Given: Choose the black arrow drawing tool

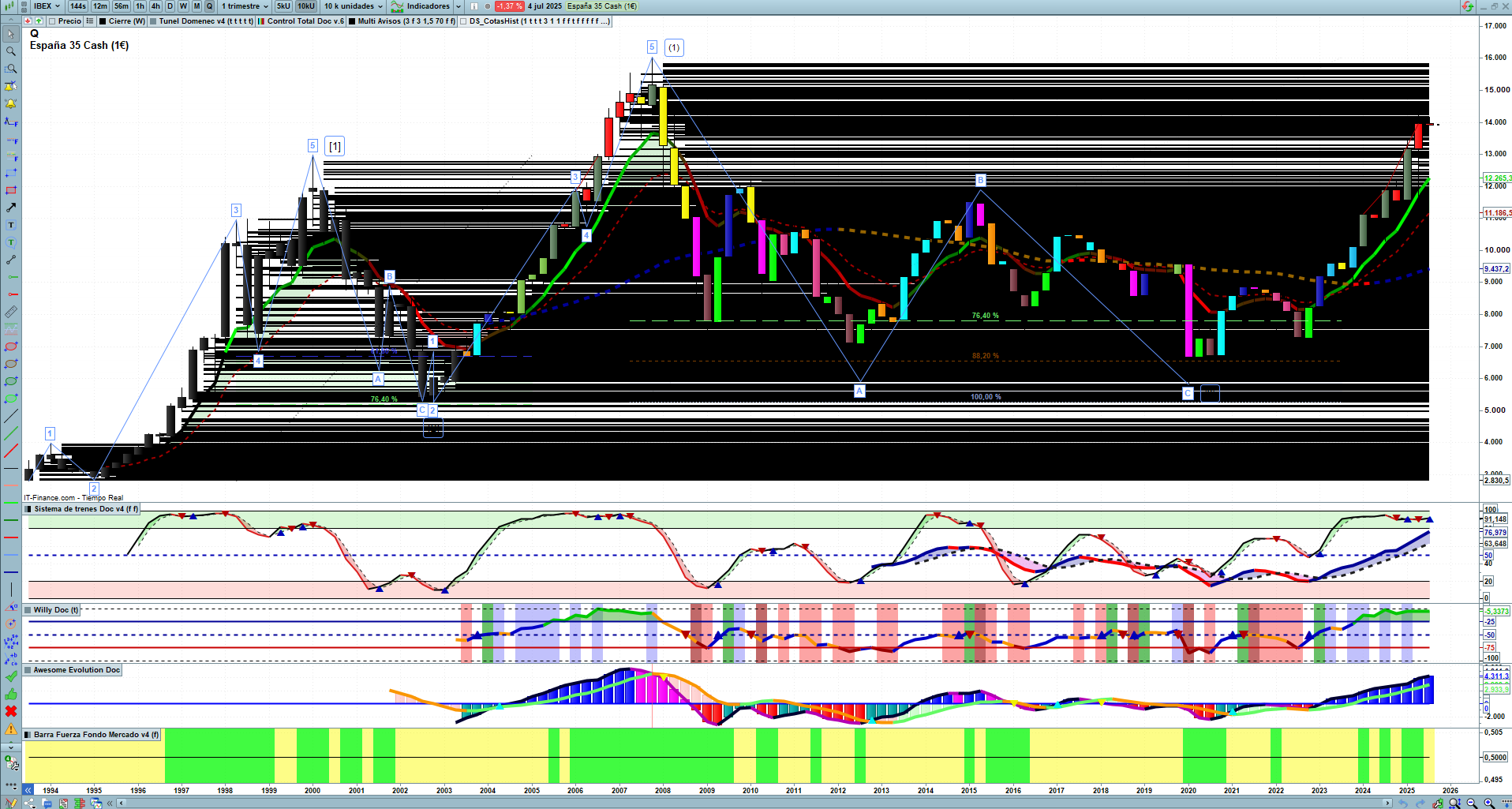Looking at the screenshot, I should (11, 208).
